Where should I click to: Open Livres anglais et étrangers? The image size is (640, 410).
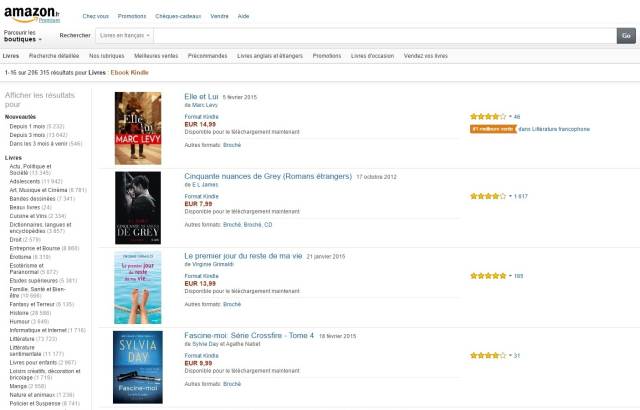pyautogui.click(x=270, y=56)
